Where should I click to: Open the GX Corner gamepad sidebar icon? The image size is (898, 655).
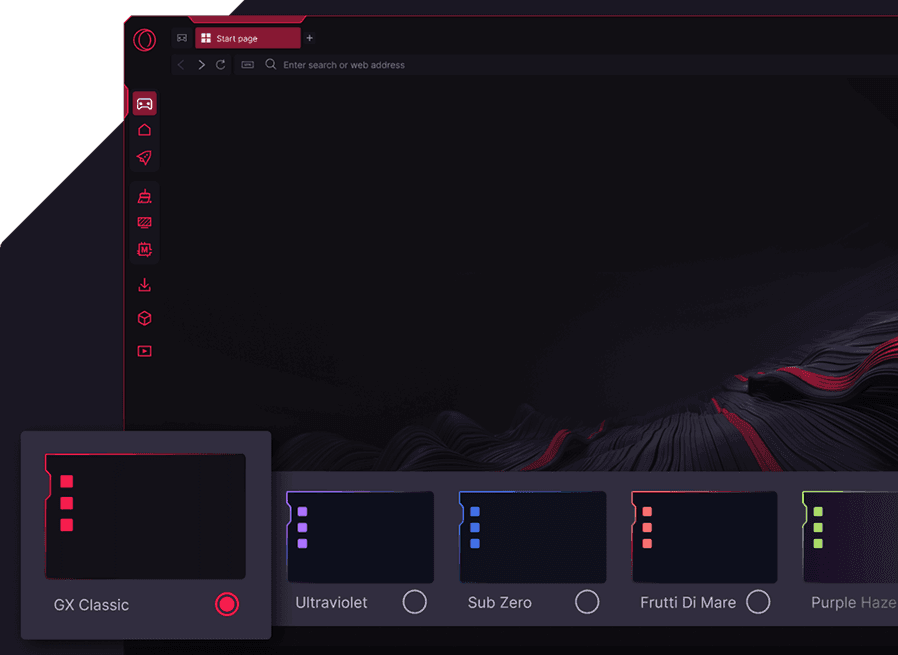(x=144, y=104)
